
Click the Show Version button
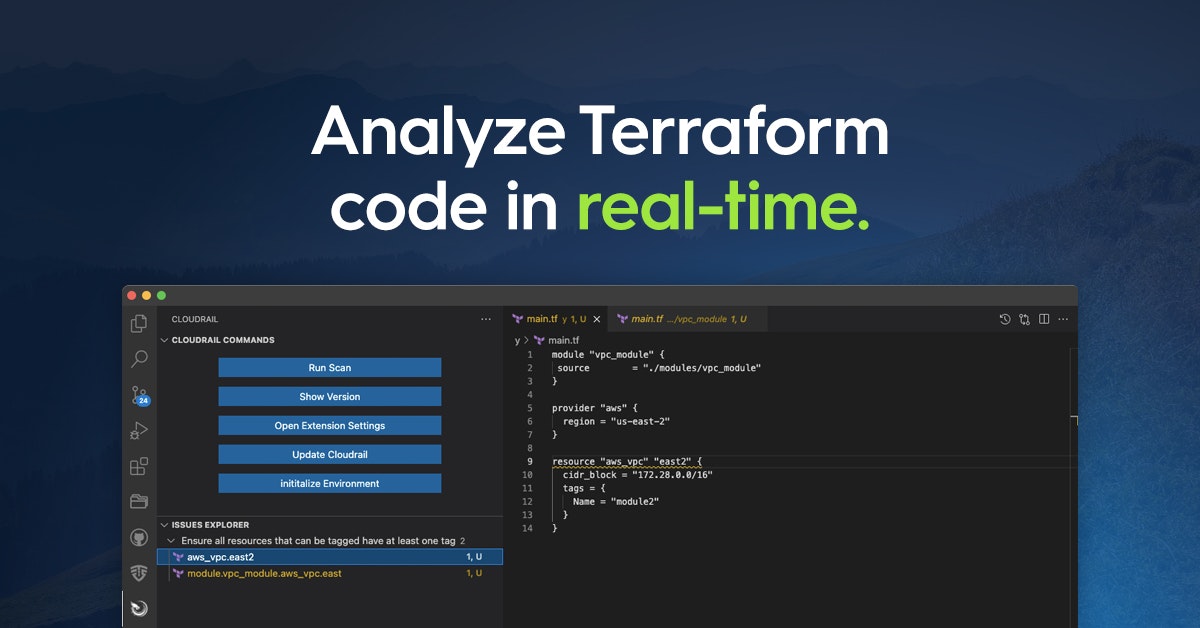pyautogui.click(x=329, y=396)
